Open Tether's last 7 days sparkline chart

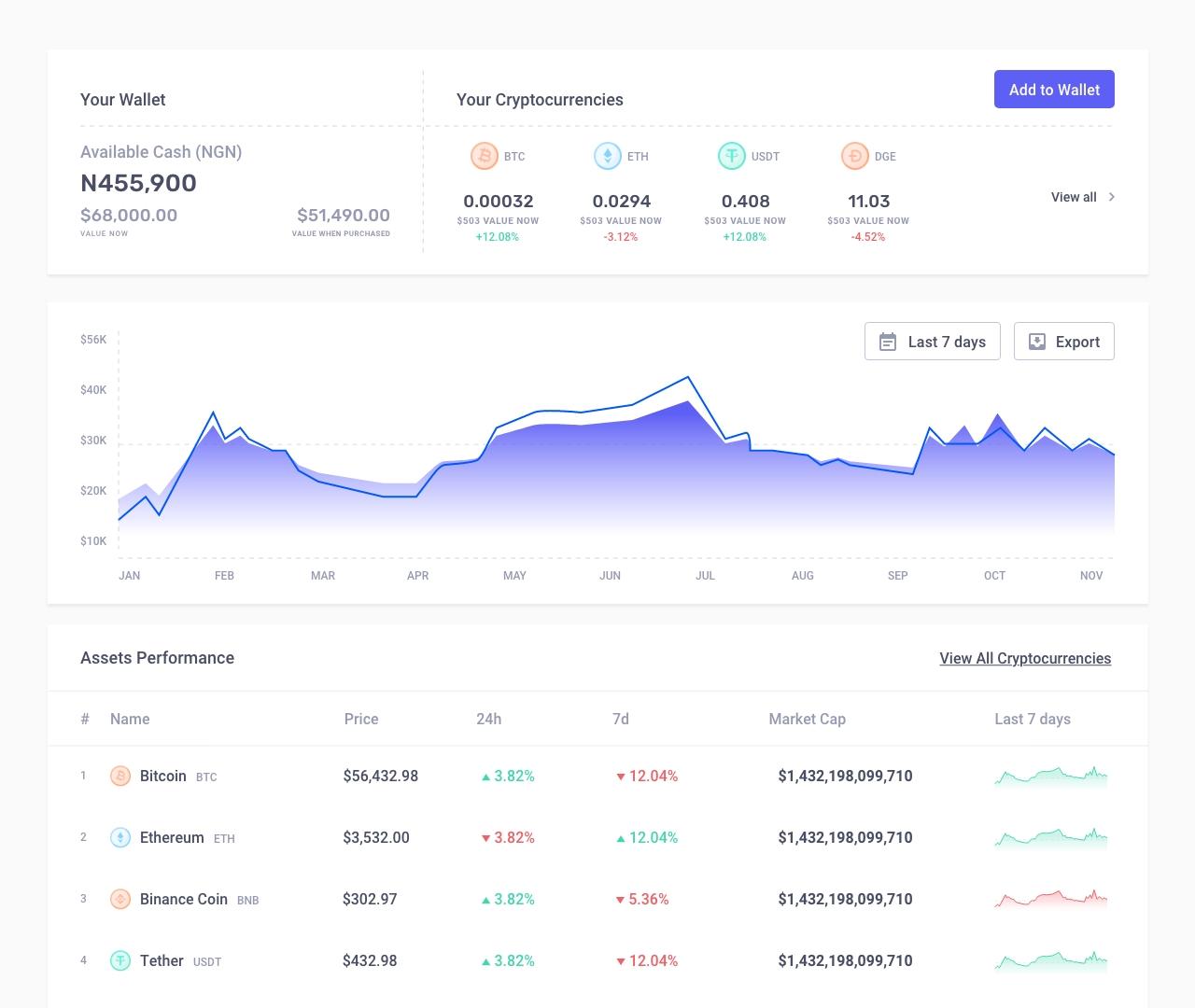1051,961
